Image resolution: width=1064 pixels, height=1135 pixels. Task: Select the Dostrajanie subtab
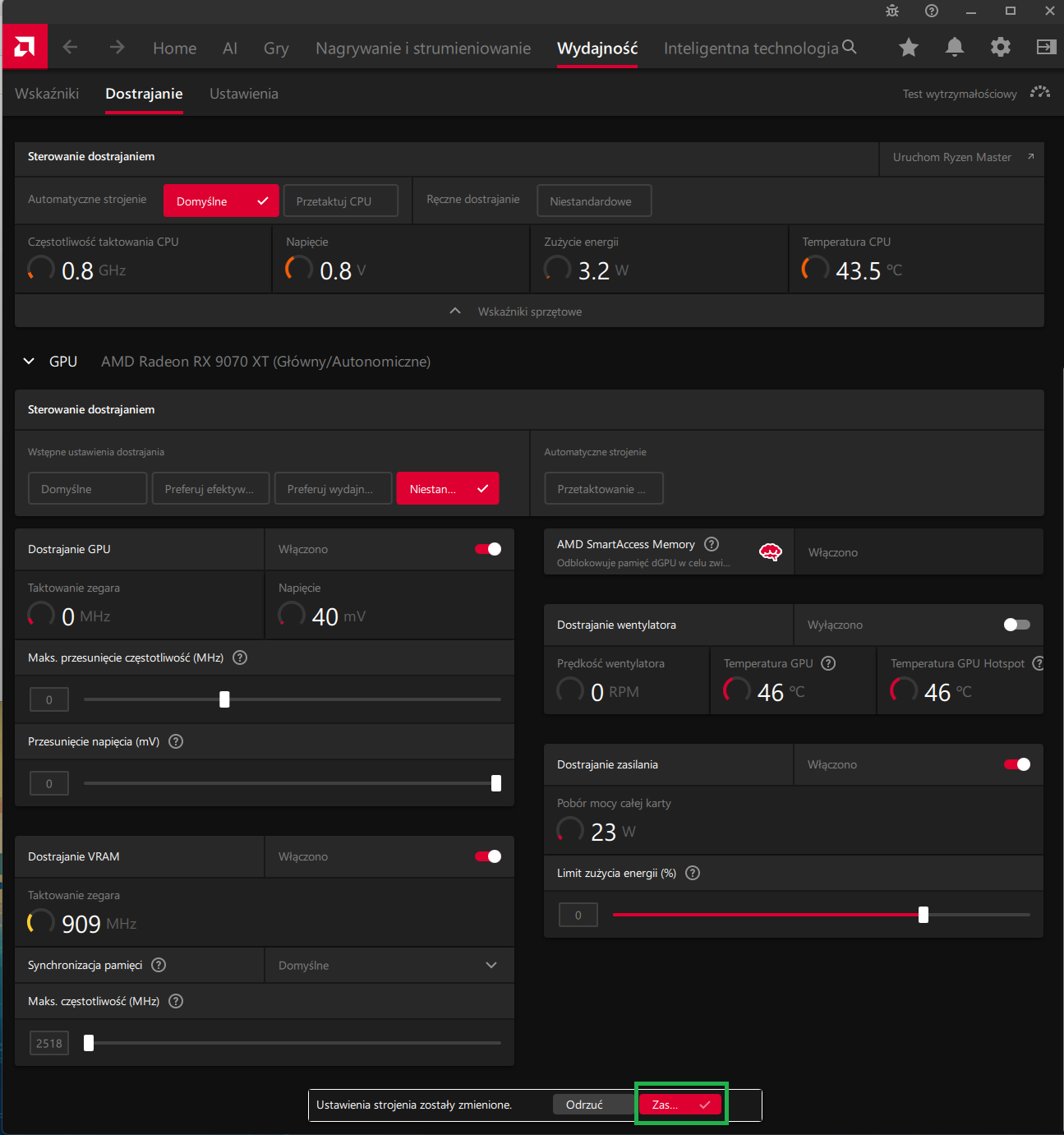(x=144, y=94)
